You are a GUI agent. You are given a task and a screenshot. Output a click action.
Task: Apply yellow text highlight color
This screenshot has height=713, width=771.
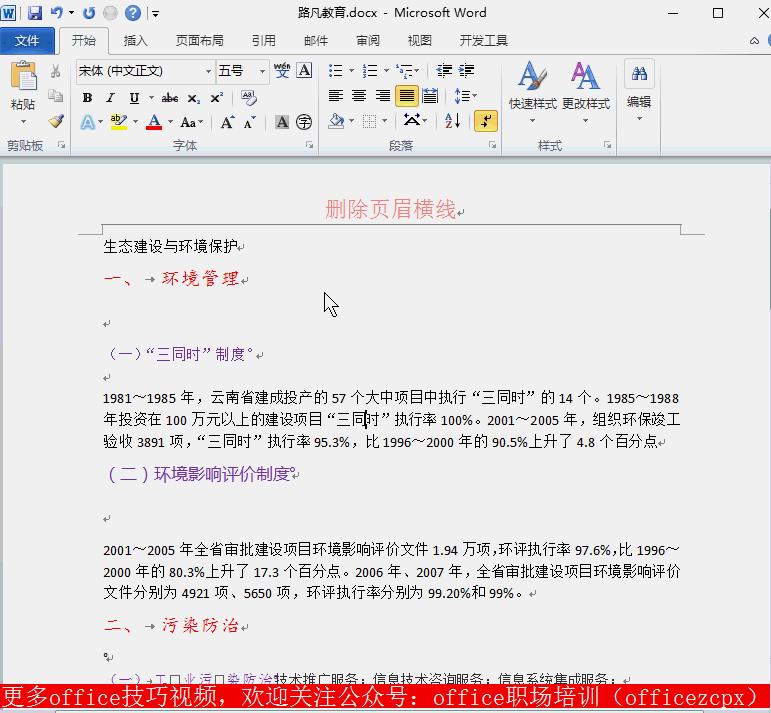point(119,122)
